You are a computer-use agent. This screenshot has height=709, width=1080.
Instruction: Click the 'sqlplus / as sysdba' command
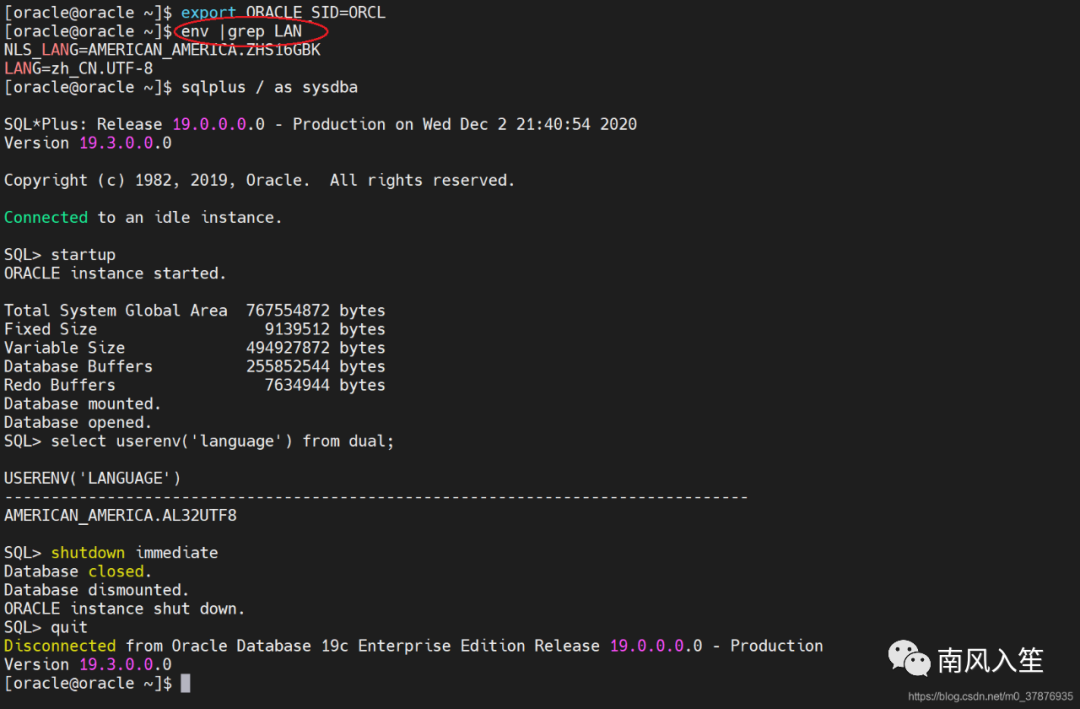point(269,88)
